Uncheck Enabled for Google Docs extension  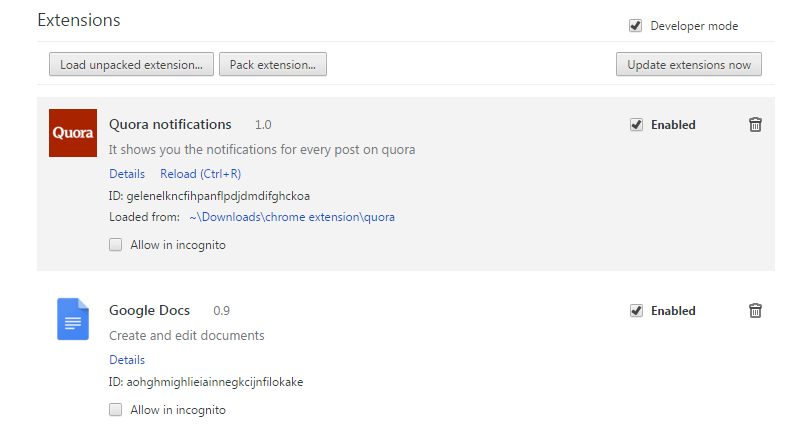(x=636, y=311)
